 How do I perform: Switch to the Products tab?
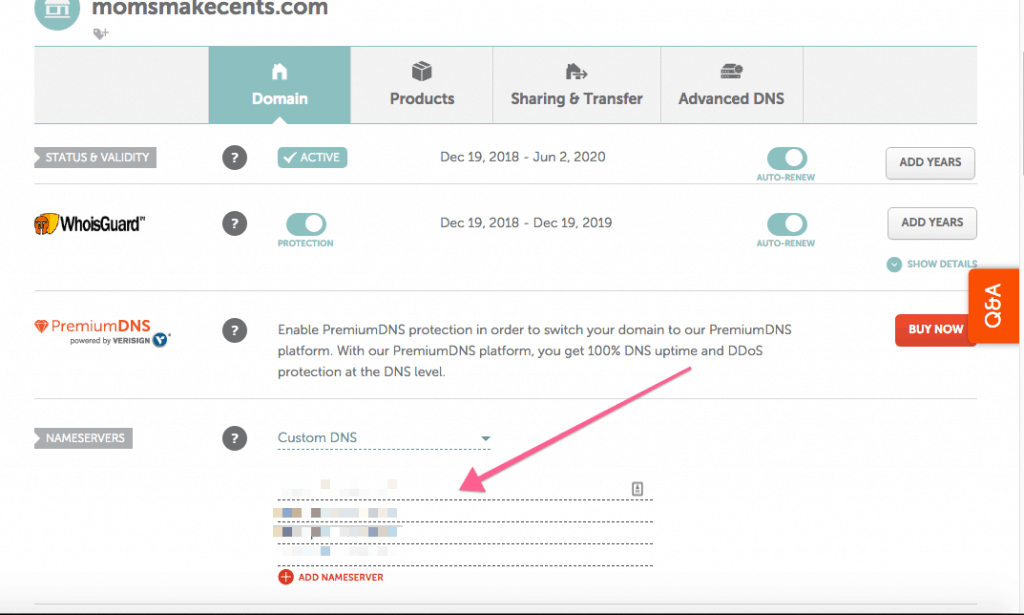click(x=422, y=86)
